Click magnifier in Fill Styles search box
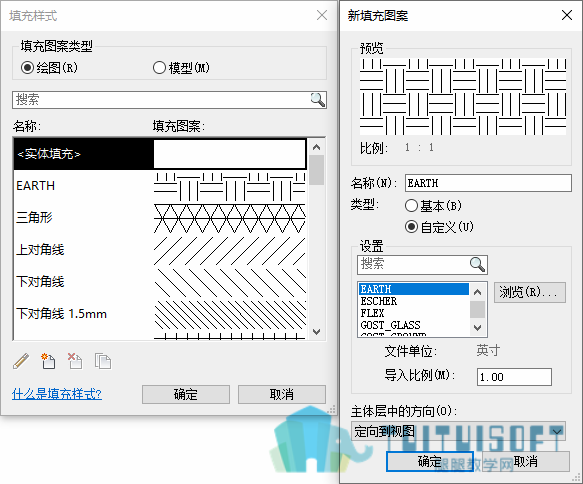The image size is (583, 484). pos(318,100)
